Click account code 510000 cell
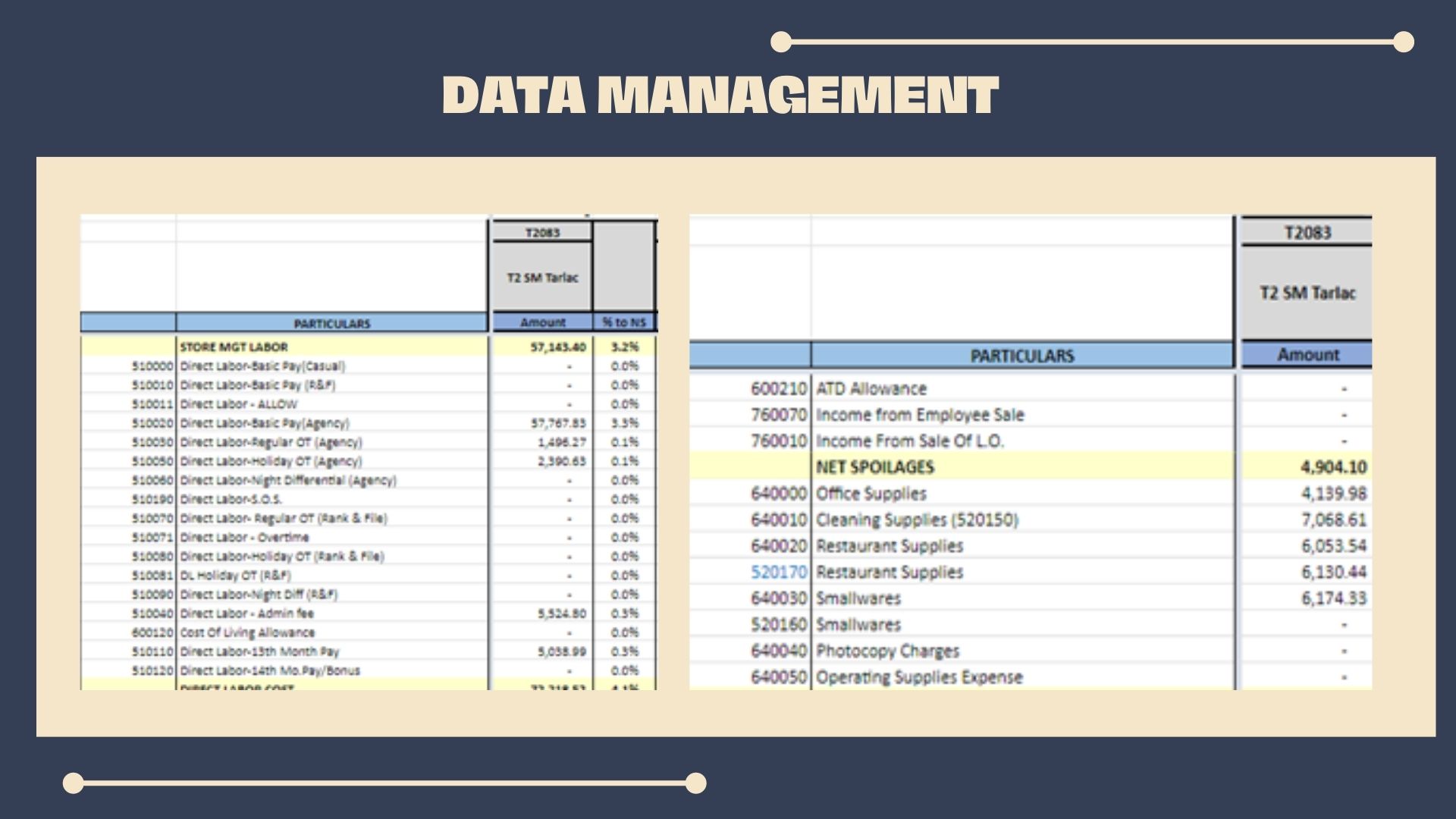 [152, 366]
